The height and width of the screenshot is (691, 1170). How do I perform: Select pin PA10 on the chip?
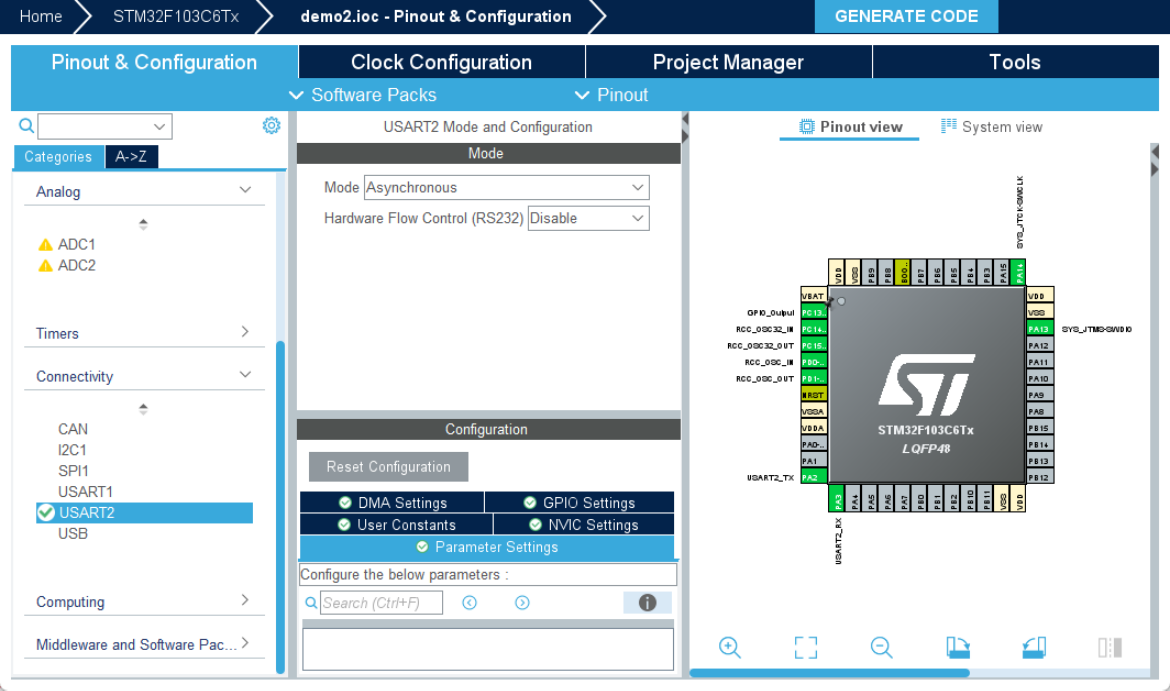[x=1040, y=378]
